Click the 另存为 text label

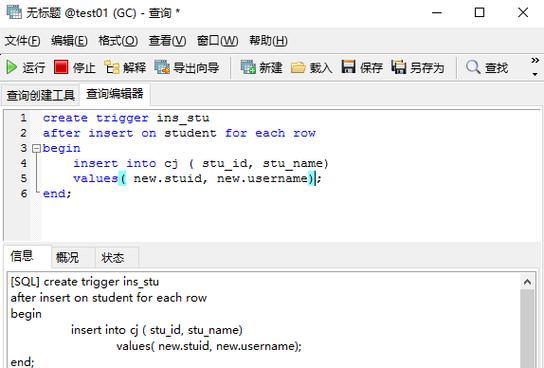click(427, 68)
